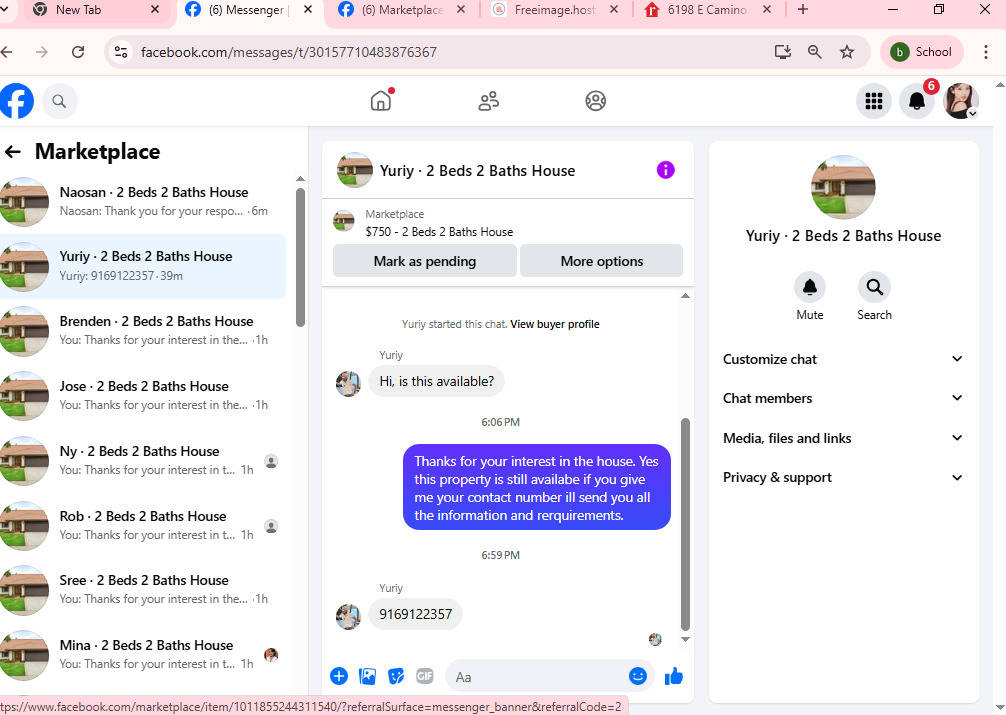This screenshot has height=715, width=1006.
Task: Expand Privacy & support section
Action: [x=843, y=478]
